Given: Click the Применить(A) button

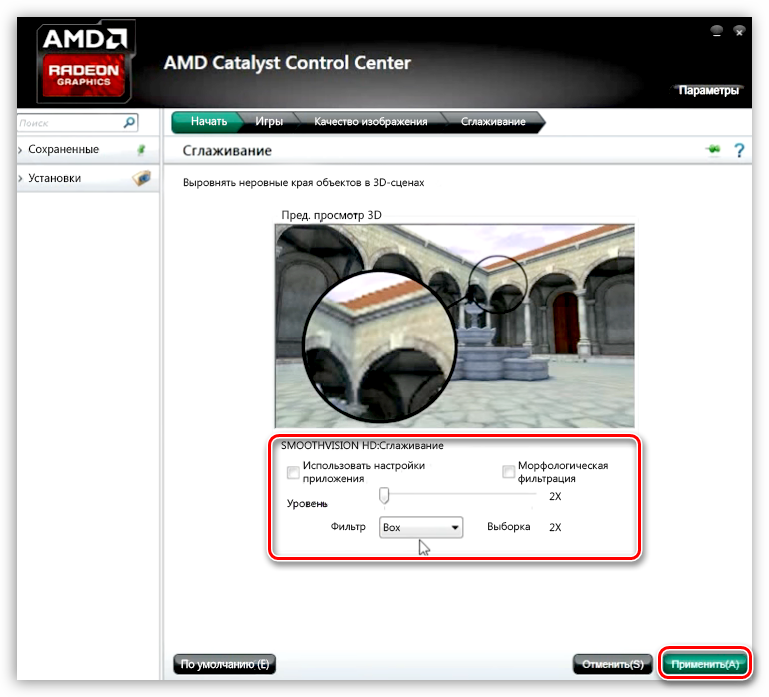Looking at the screenshot, I should [x=705, y=664].
